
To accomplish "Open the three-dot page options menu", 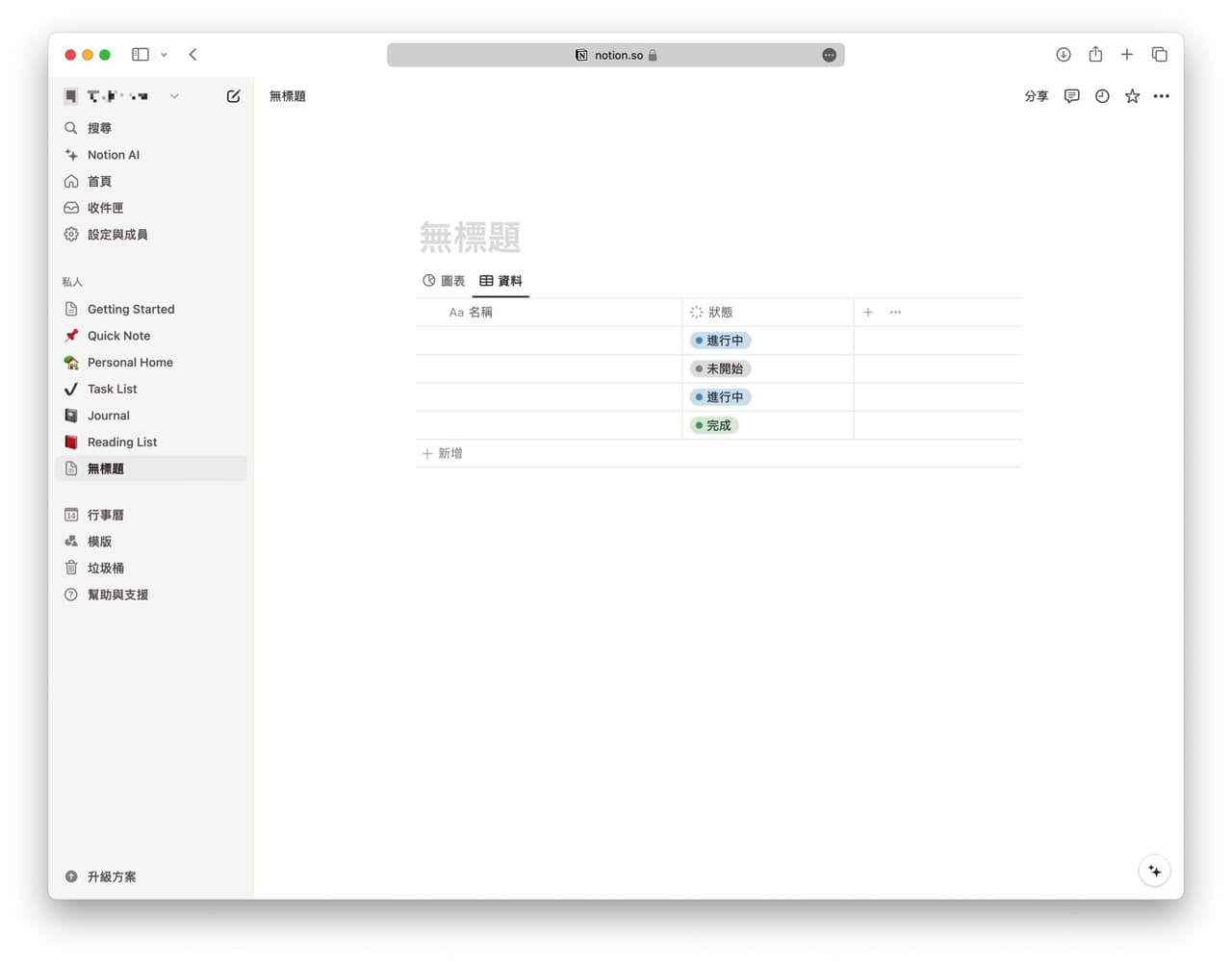I will tap(1162, 96).
